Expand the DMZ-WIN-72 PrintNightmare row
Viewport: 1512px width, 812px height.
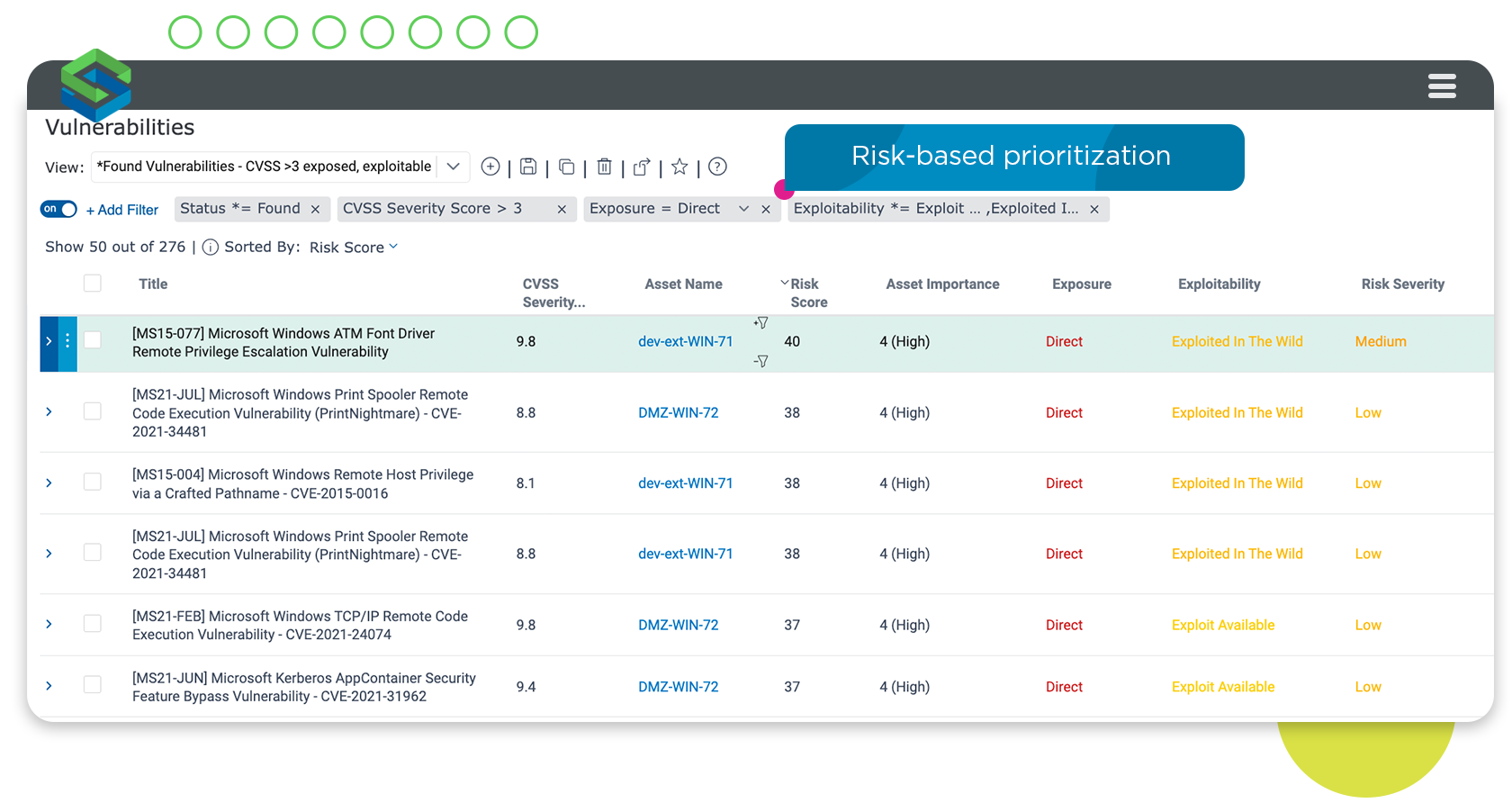pos(49,412)
